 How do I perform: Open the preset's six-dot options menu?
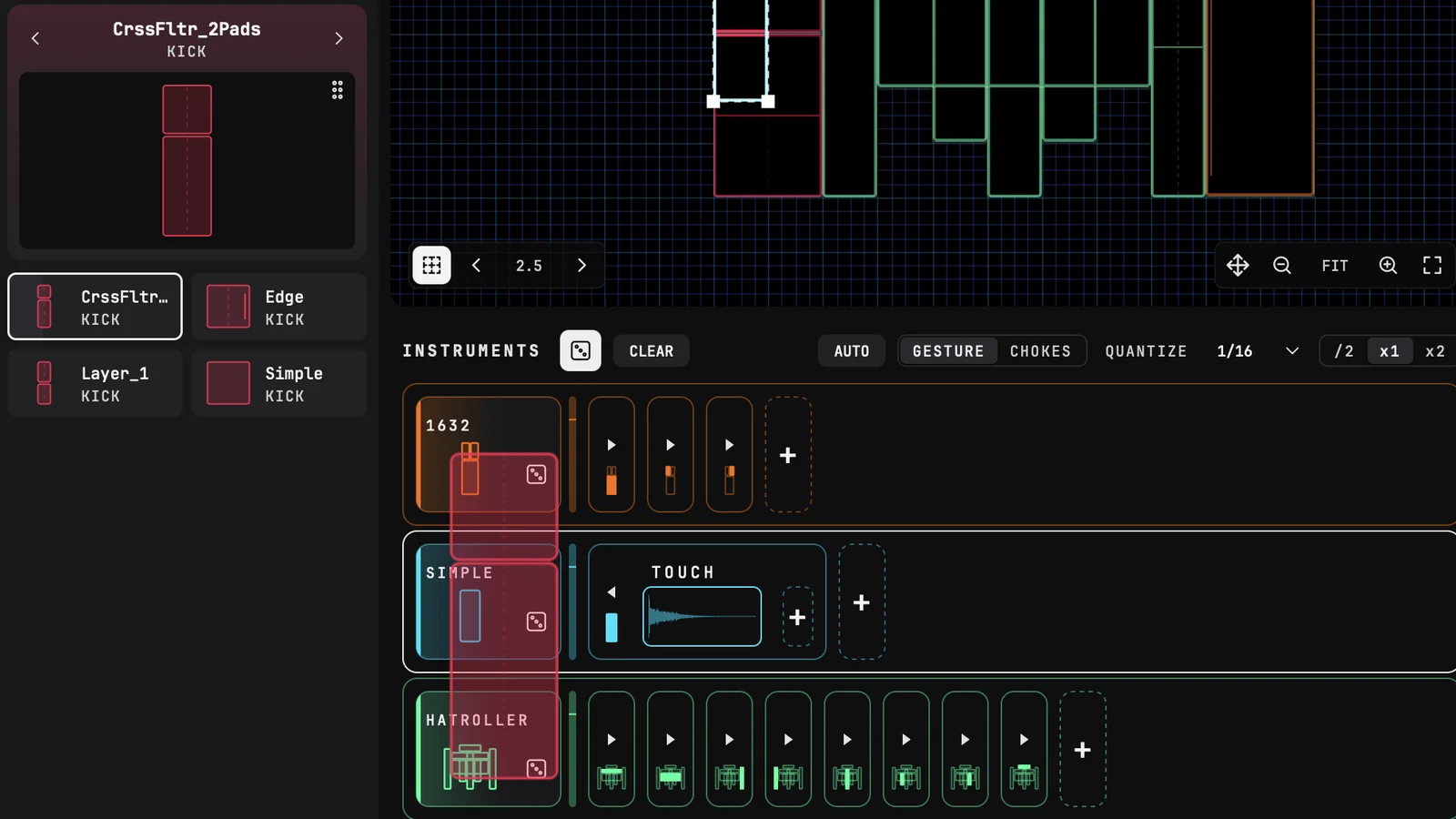pos(338,89)
